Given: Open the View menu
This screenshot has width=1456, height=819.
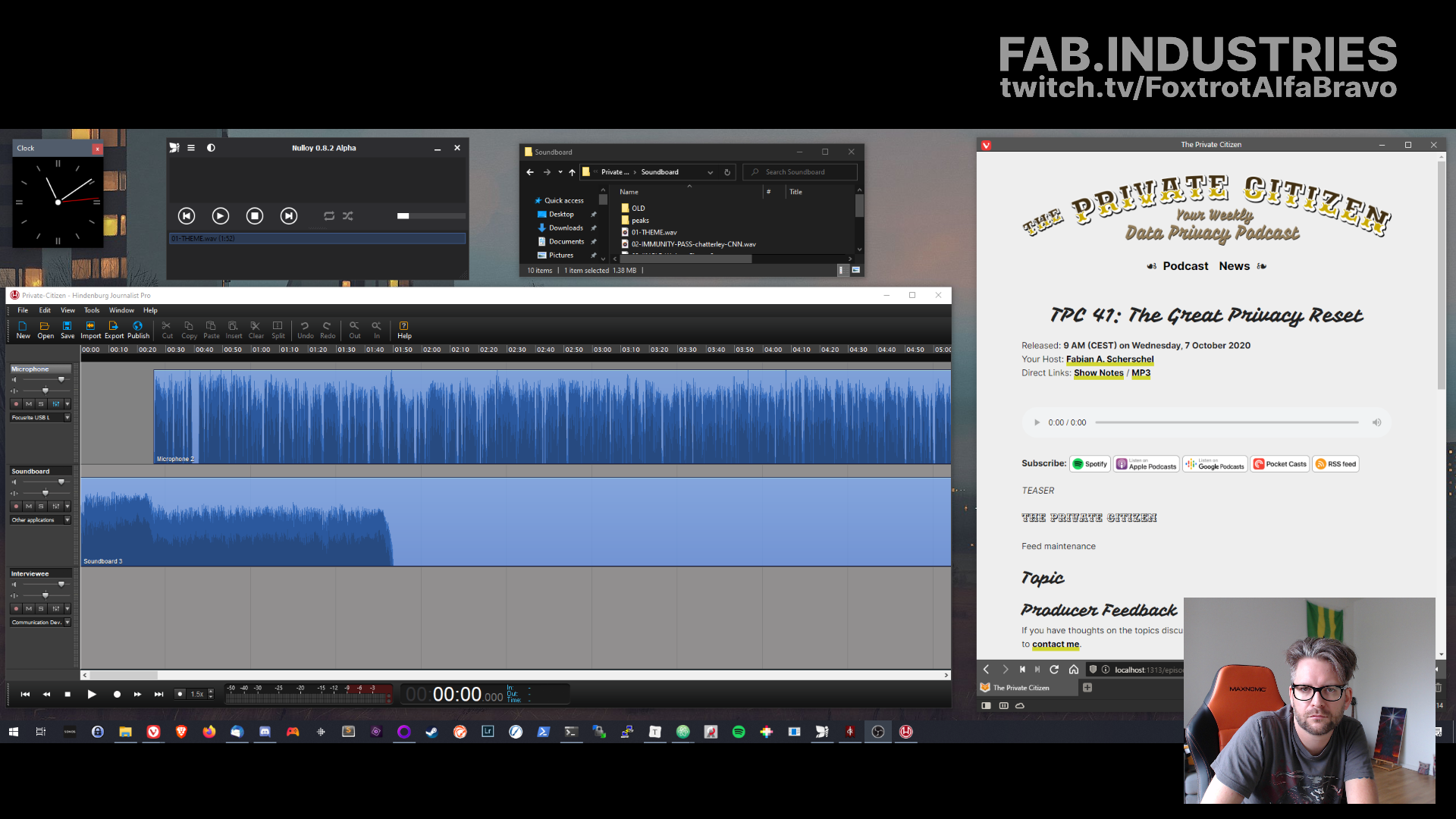Looking at the screenshot, I should pos(67,310).
